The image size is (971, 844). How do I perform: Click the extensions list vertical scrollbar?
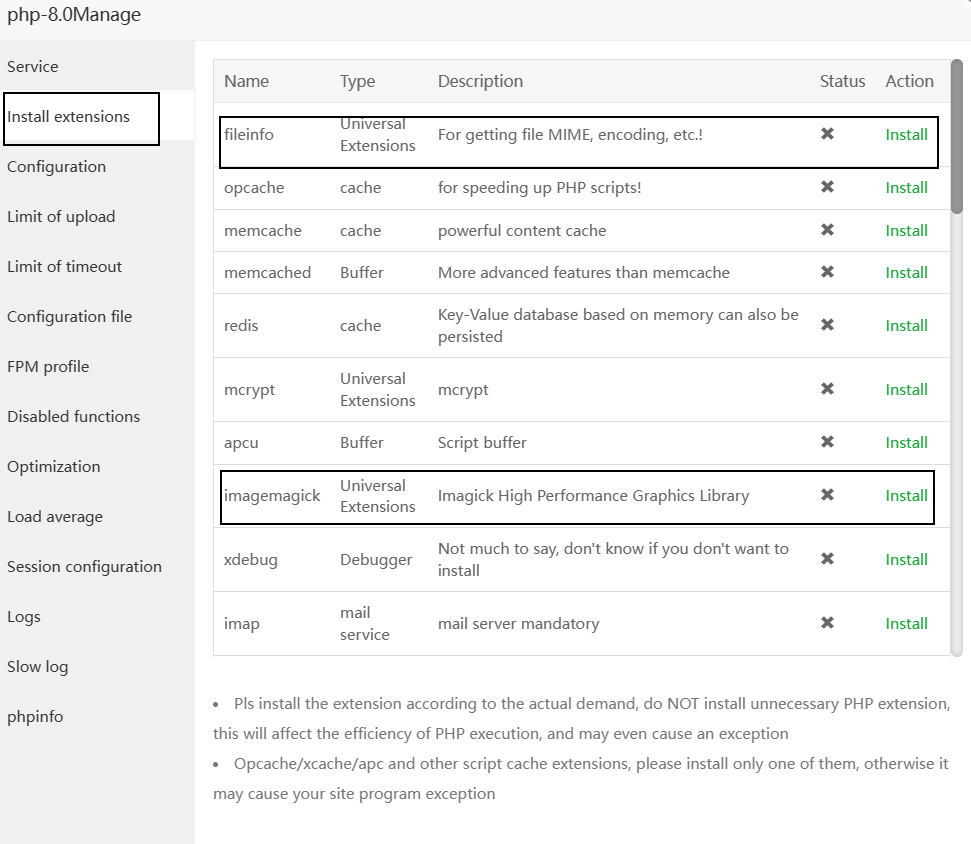click(957, 140)
